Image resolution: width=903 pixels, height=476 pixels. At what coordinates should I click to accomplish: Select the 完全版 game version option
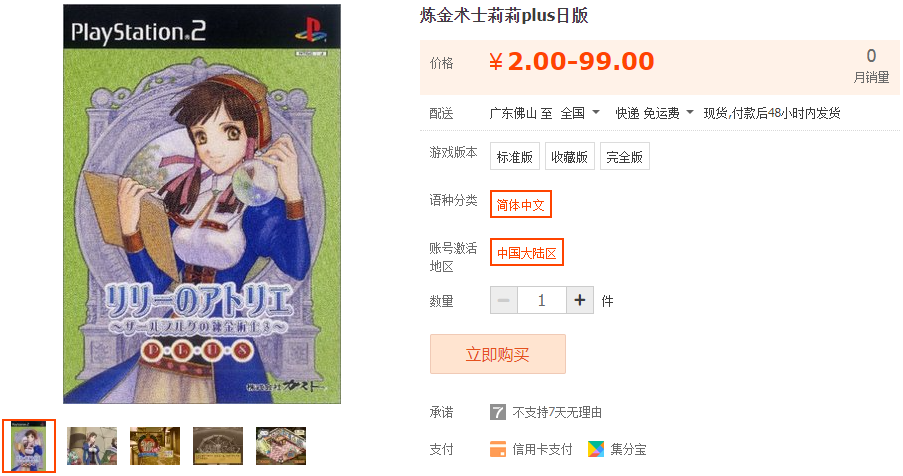tap(625, 157)
